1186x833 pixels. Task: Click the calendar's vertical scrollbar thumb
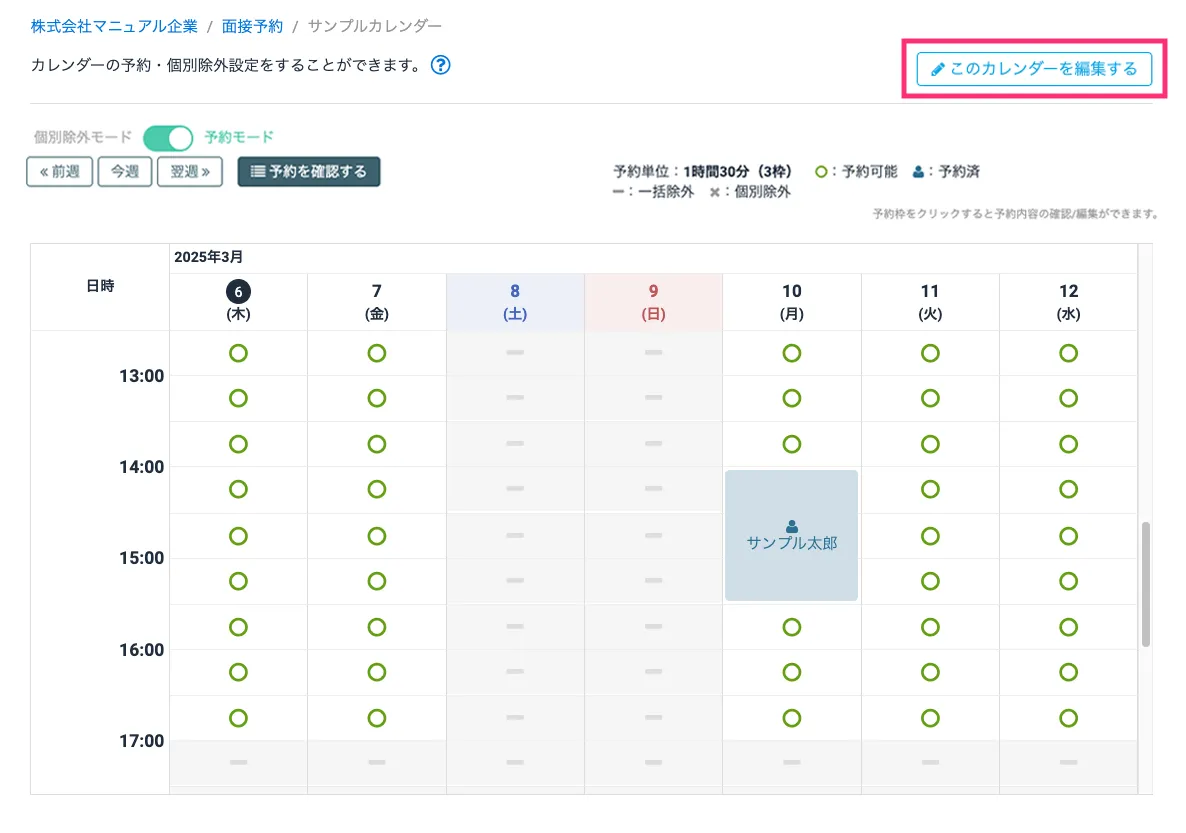coord(1145,584)
